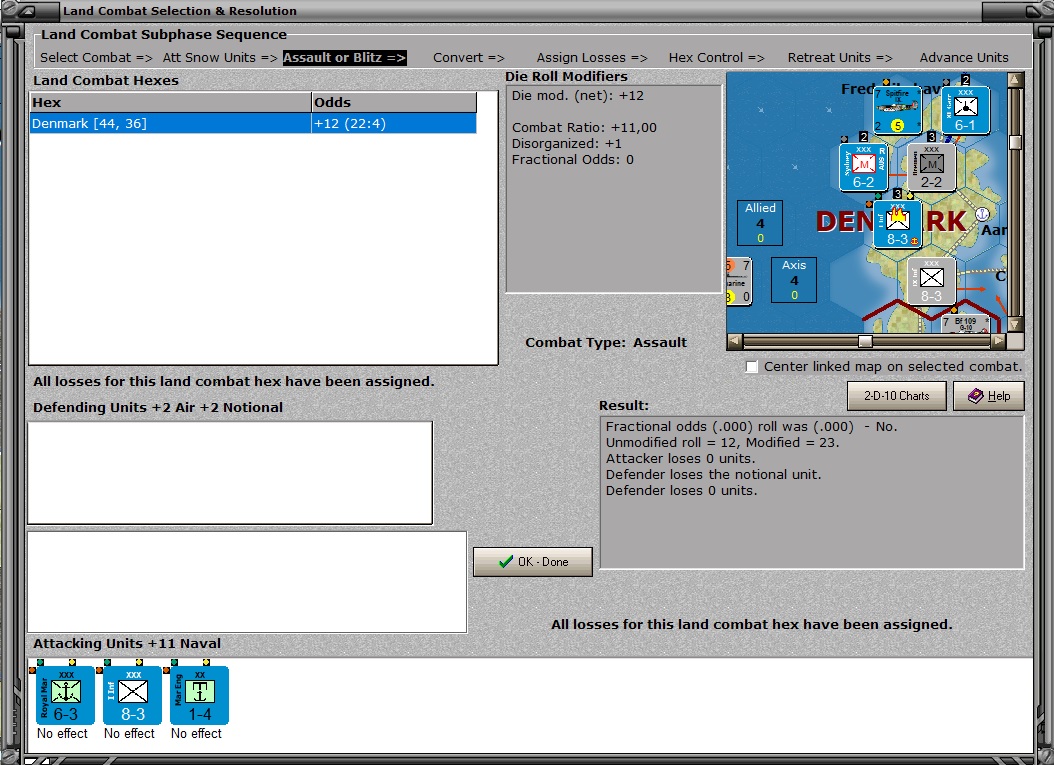
Task: Click the Unmodified roll = 12 result line
Action: click(x=722, y=442)
